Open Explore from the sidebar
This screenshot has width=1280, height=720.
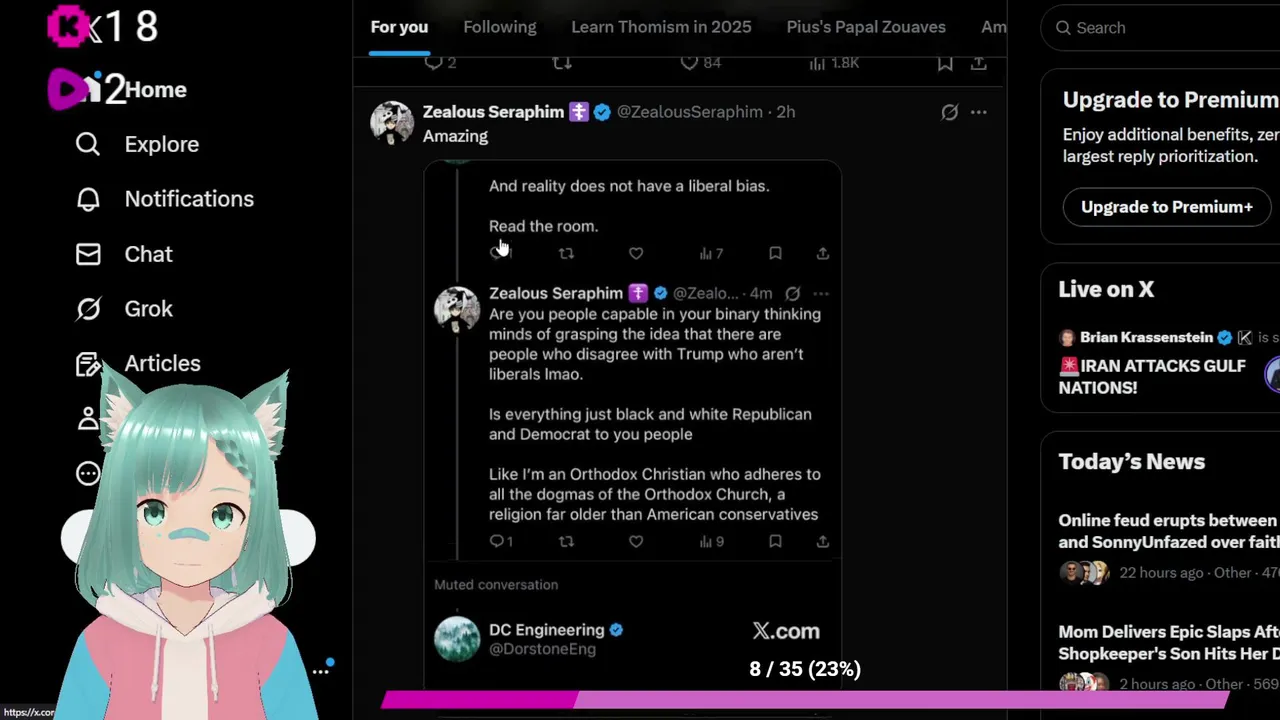pos(137,144)
